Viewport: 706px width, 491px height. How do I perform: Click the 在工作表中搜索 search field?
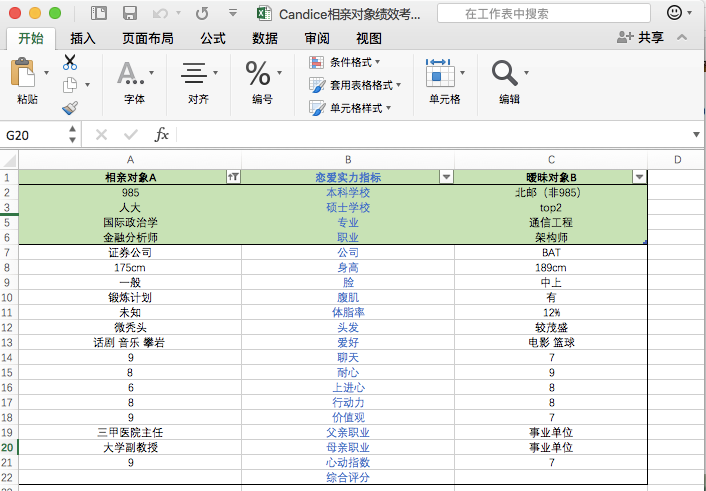(x=544, y=14)
